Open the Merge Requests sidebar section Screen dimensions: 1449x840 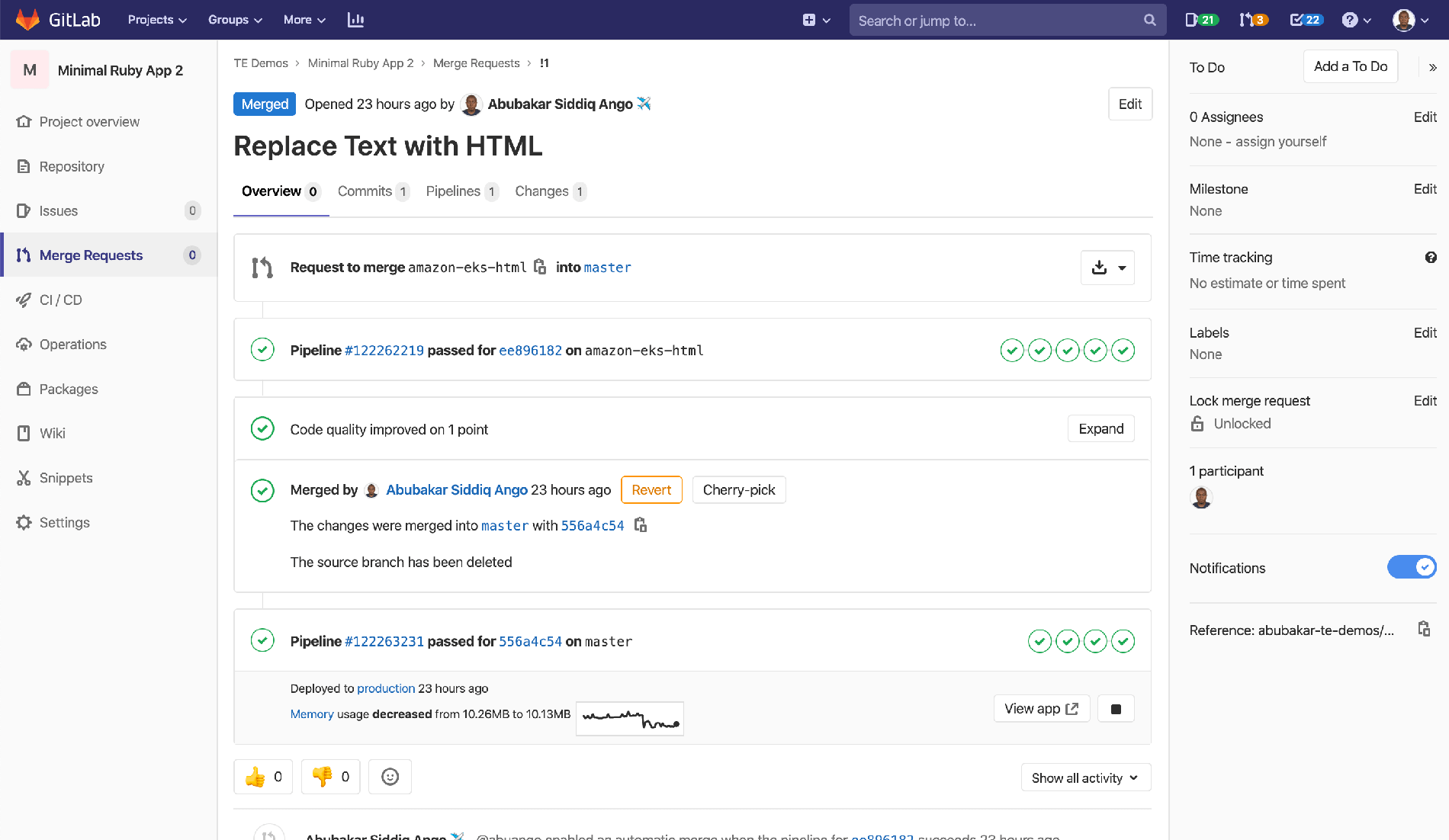[x=90, y=255]
